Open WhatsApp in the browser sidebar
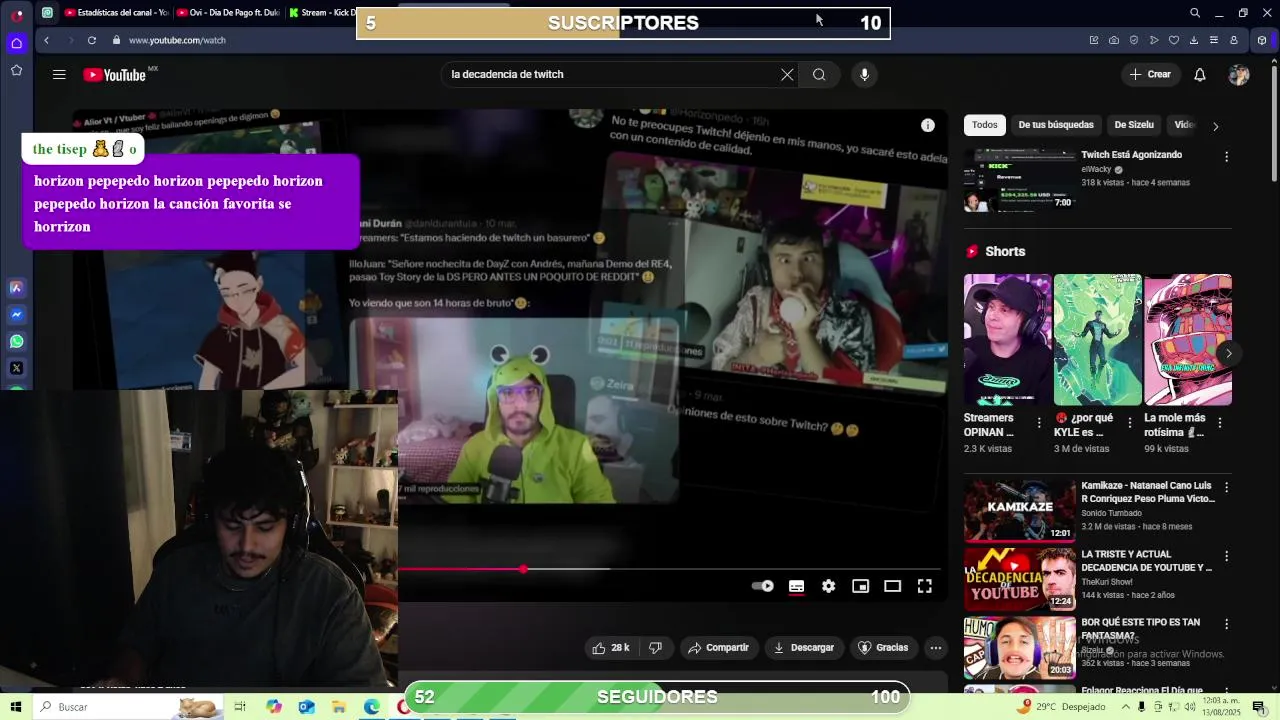The image size is (1280, 720). [16, 342]
